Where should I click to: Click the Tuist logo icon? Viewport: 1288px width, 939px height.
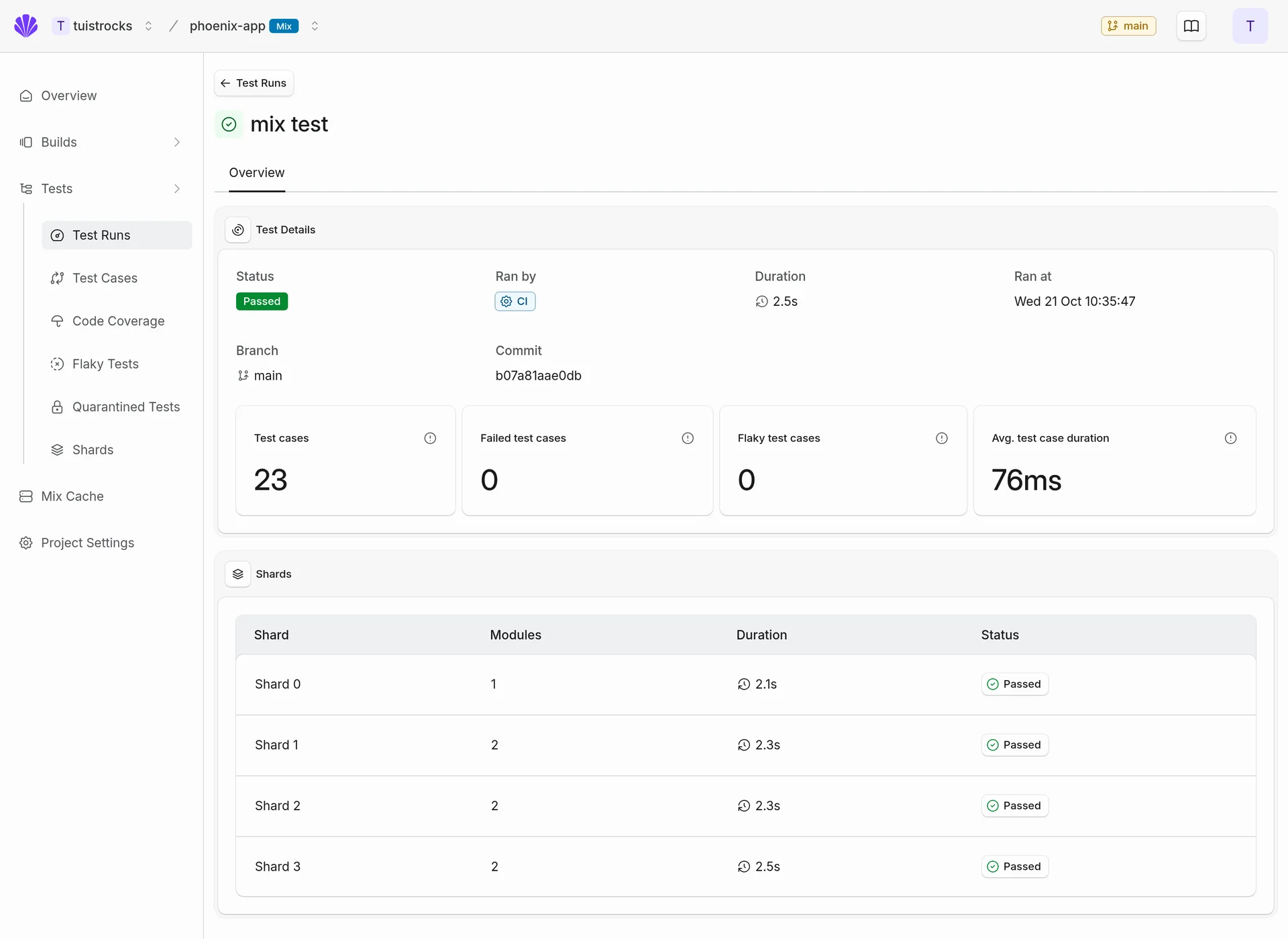[x=26, y=26]
